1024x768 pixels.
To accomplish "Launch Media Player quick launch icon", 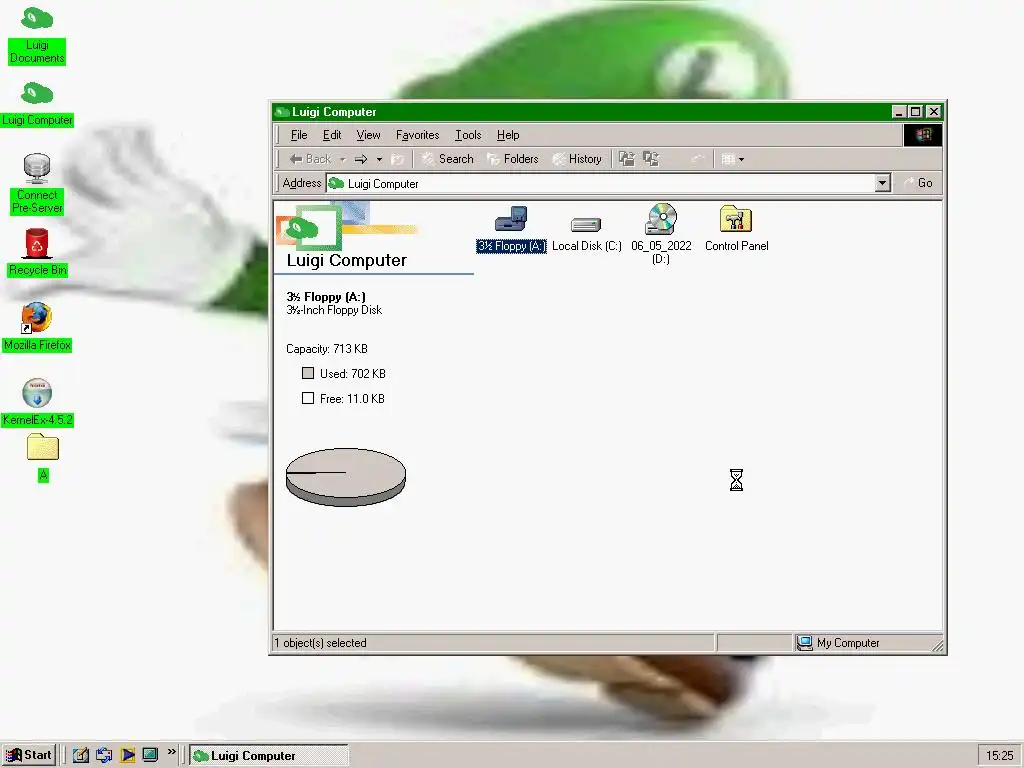I will [x=127, y=755].
